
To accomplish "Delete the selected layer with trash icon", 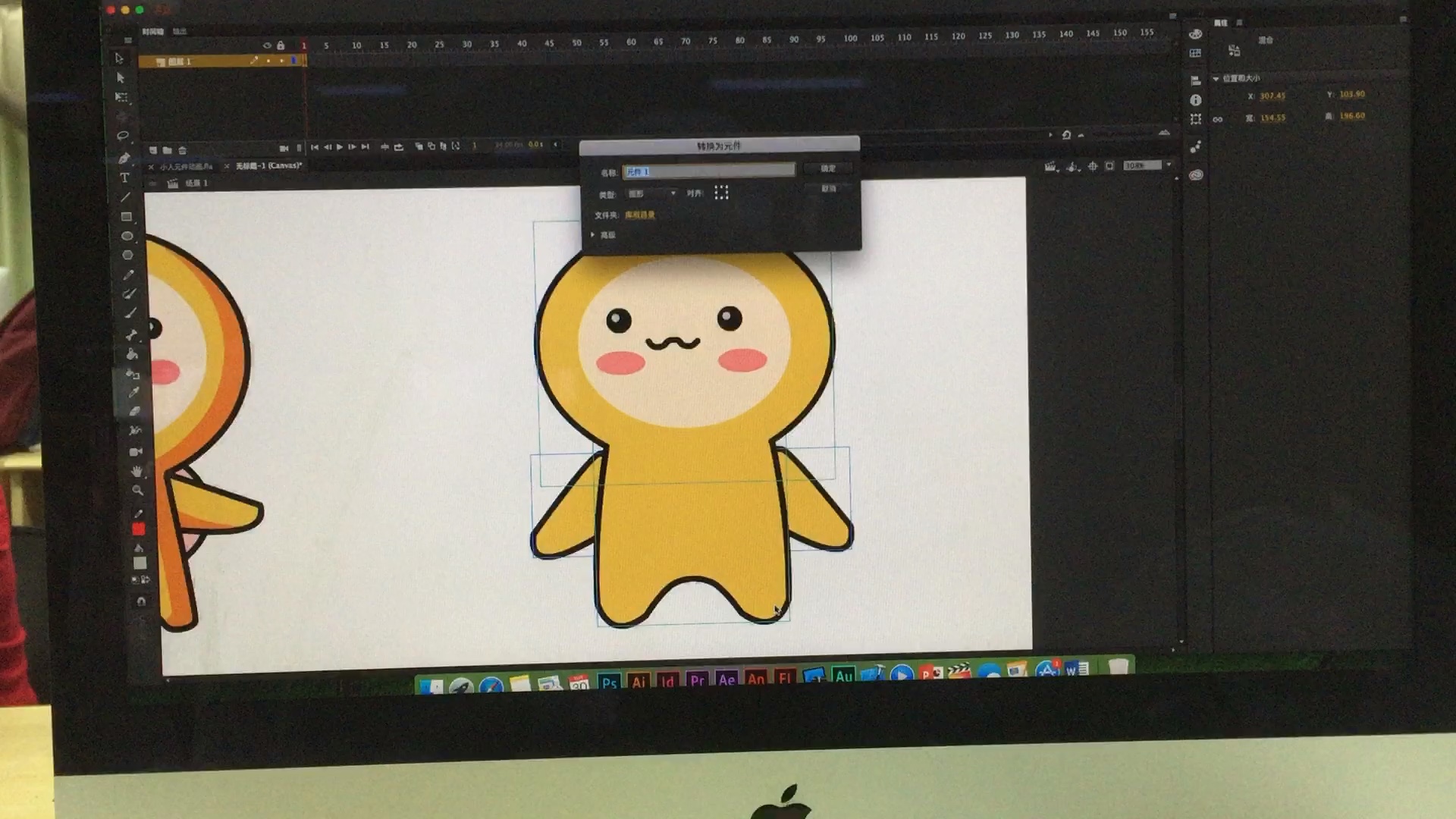I will (x=182, y=150).
